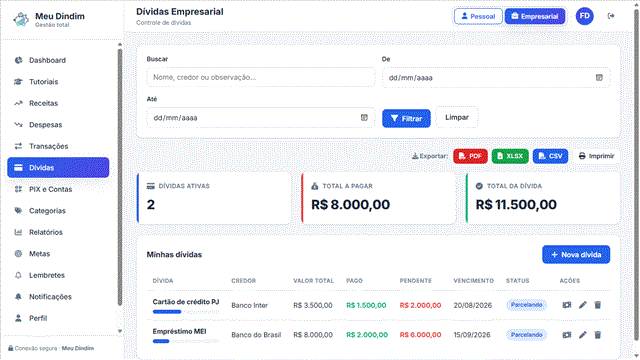Open calendar picker in Até date field
640x360 pixels.
coord(364,118)
